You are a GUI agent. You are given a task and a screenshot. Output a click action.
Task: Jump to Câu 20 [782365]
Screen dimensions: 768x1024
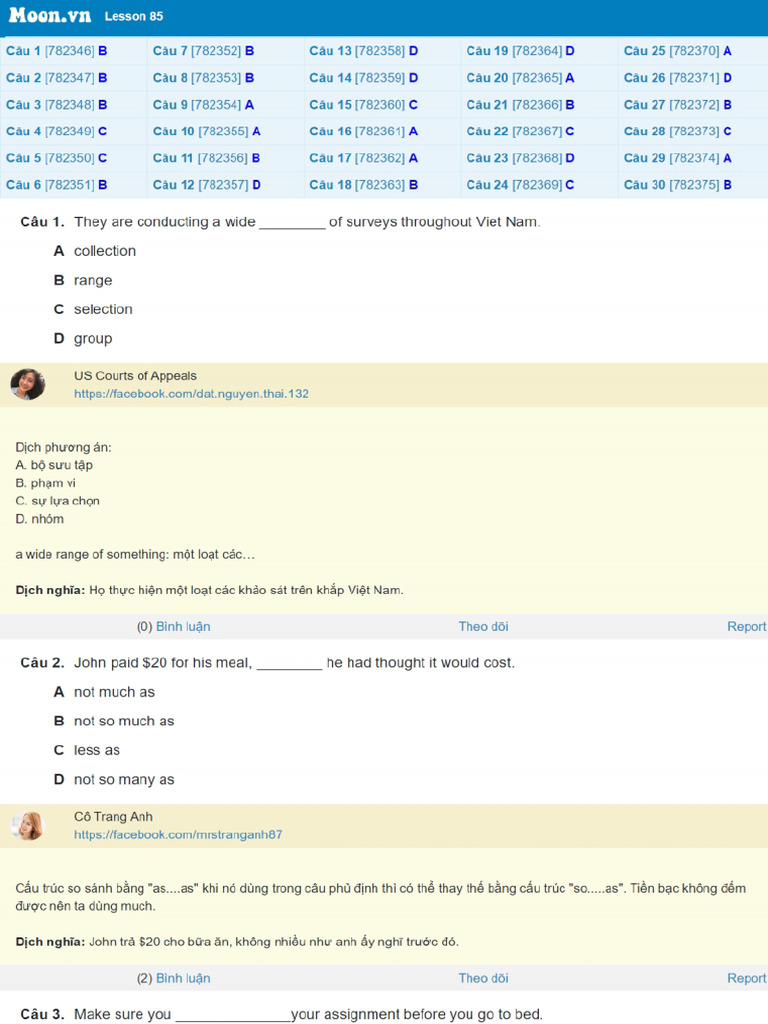[520, 78]
